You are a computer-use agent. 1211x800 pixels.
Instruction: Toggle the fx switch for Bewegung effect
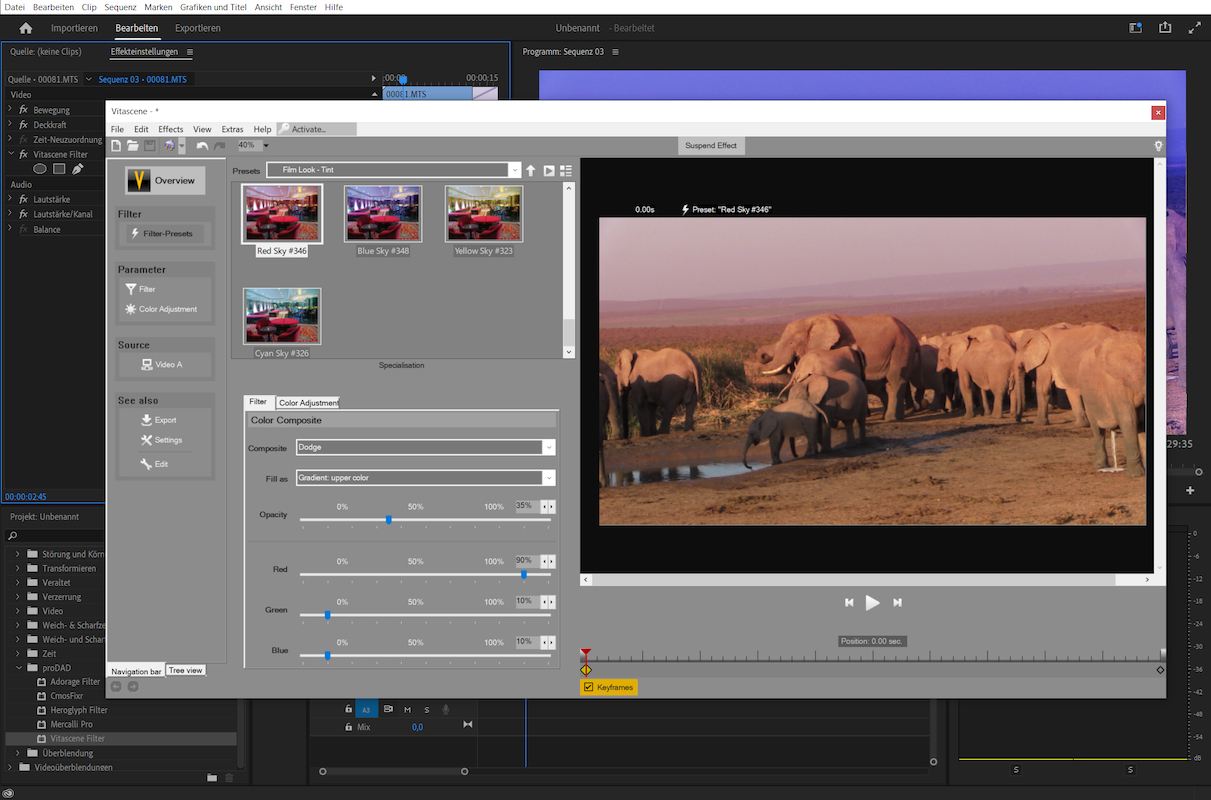(x=23, y=110)
